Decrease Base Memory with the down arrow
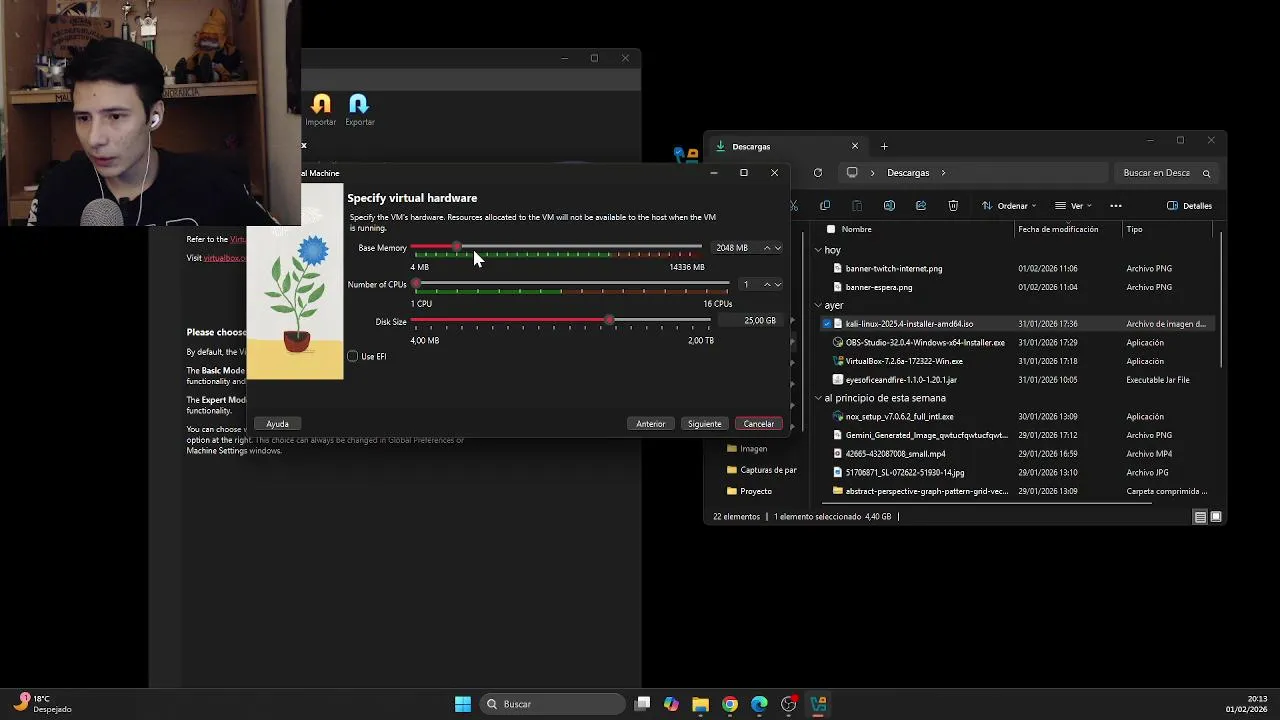Screen dimensions: 1280x720 [778, 248]
